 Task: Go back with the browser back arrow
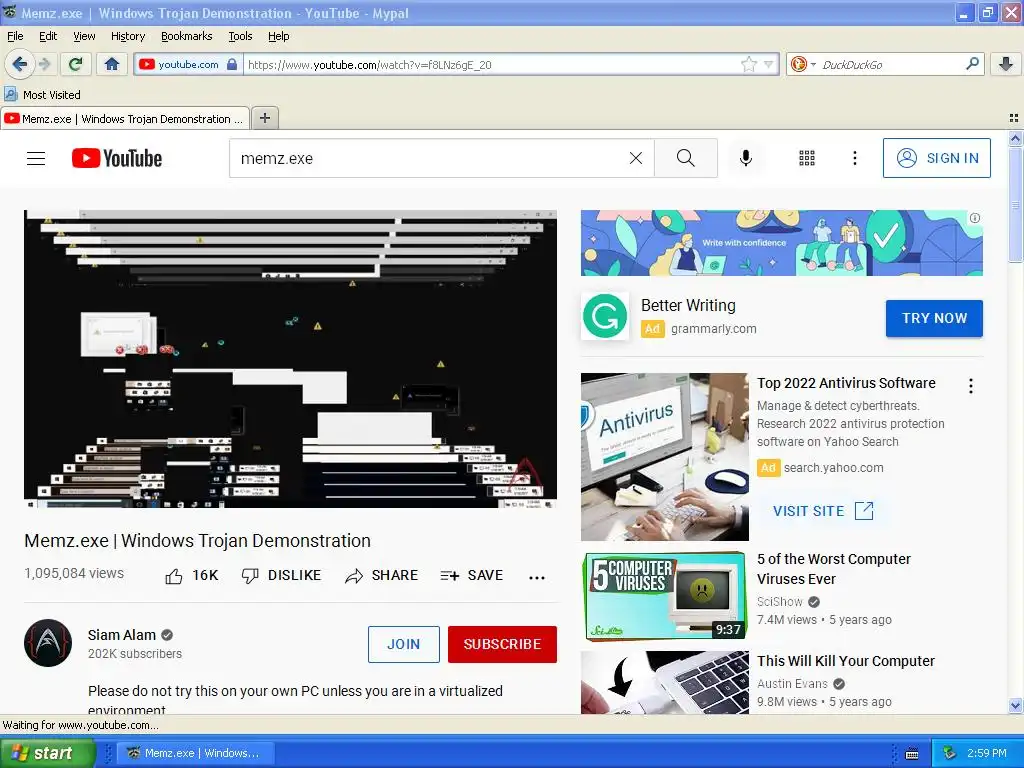(20, 64)
